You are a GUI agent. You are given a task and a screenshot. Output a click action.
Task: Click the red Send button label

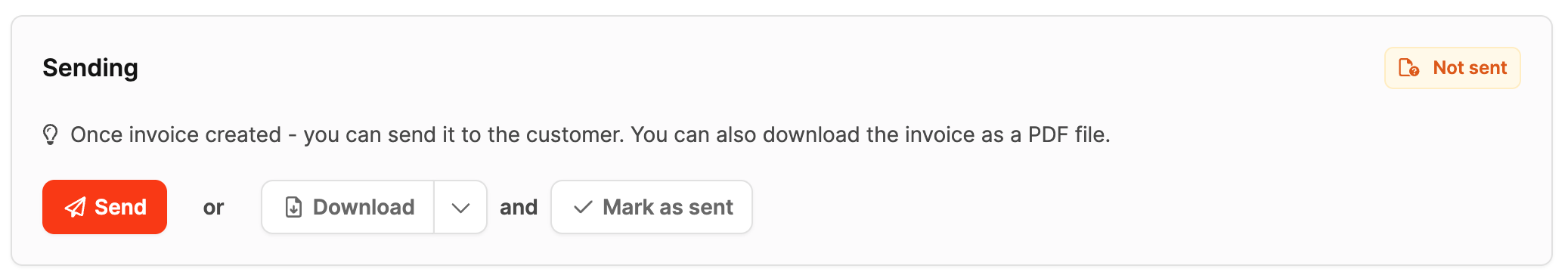(x=120, y=207)
